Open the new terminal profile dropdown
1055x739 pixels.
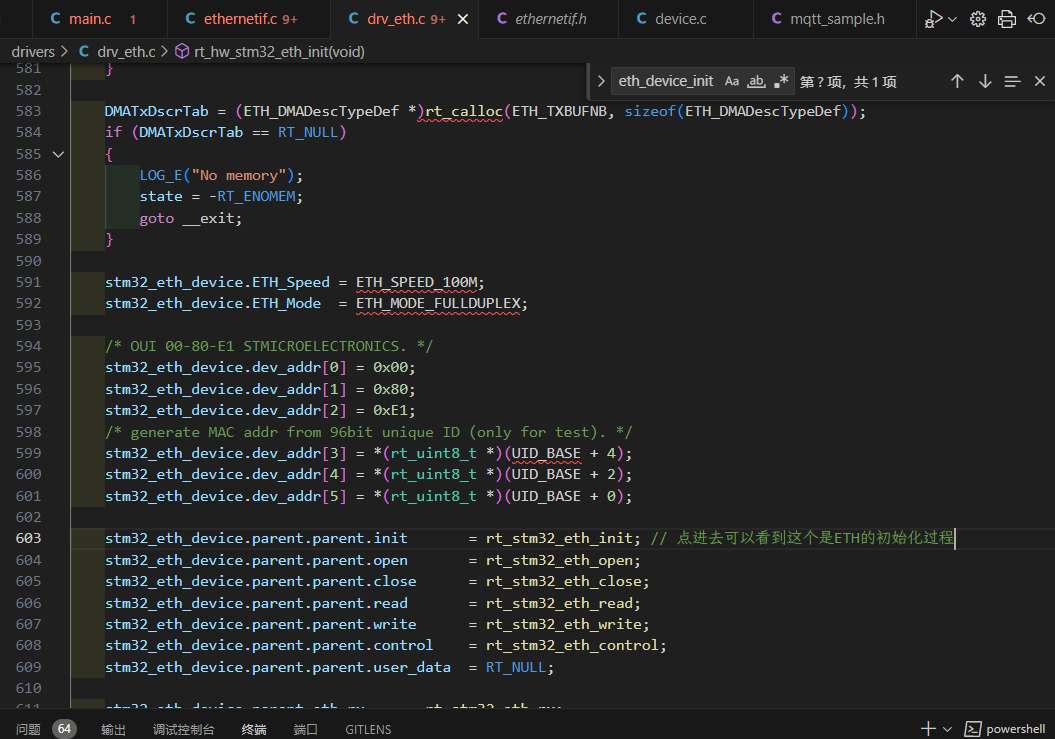click(x=948, y=729)
